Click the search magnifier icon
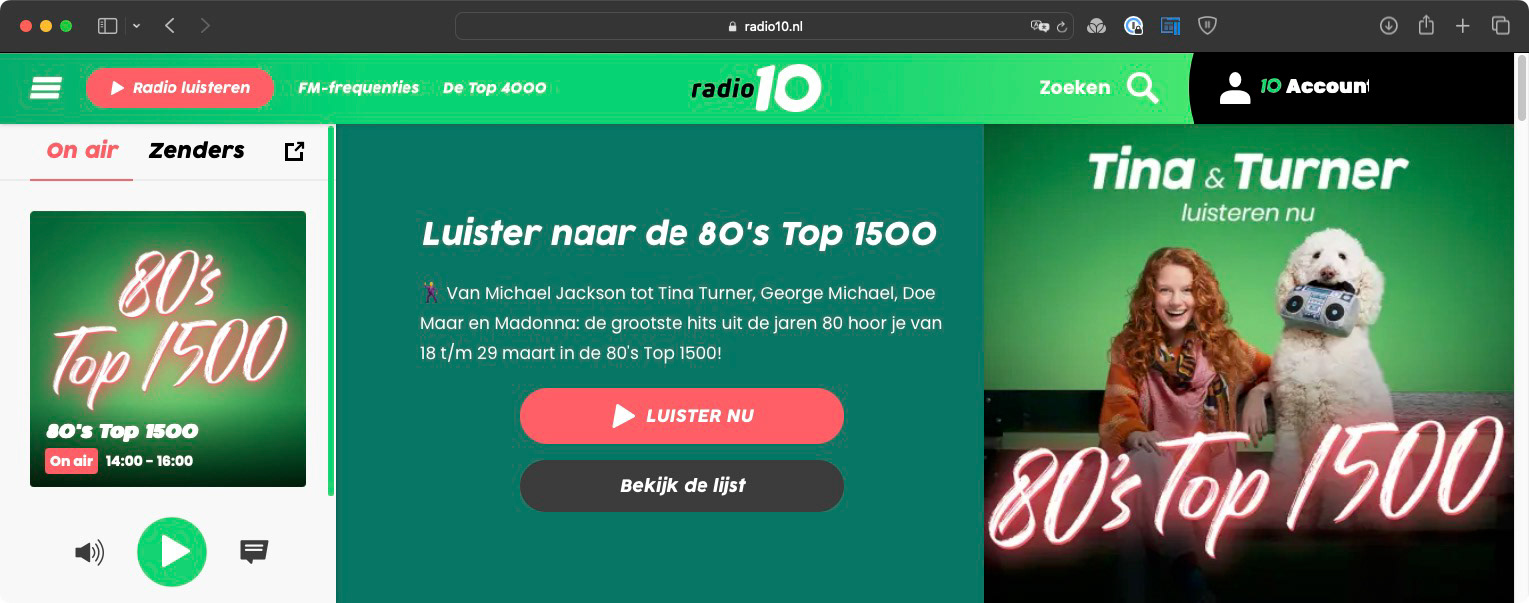Viewport: 1529px width, 603px height. (x=1143, y=88)
